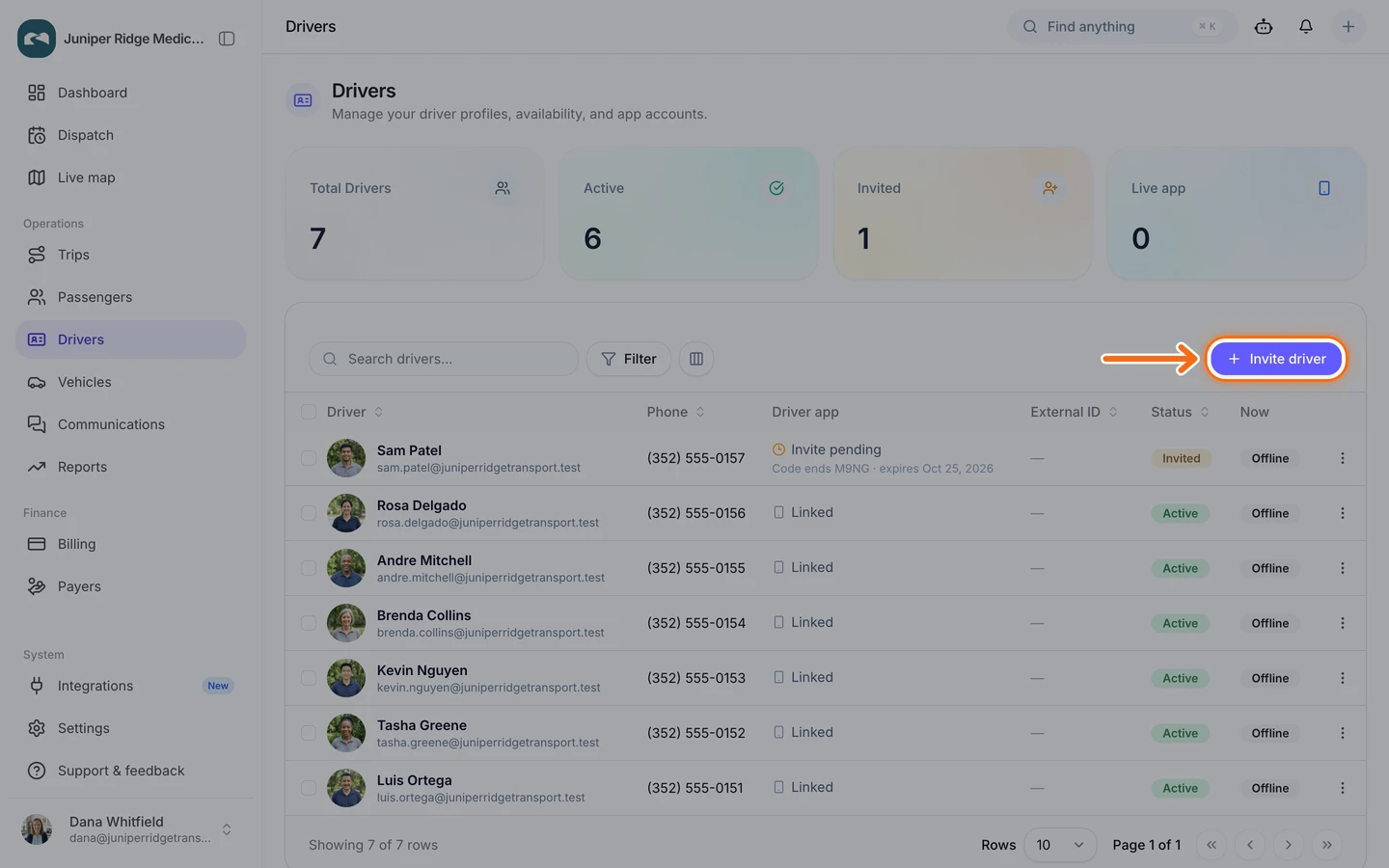Open Dashboard in sidebar
The image size is (1389, 868).
pyautogui.click(x=130, y=93)
